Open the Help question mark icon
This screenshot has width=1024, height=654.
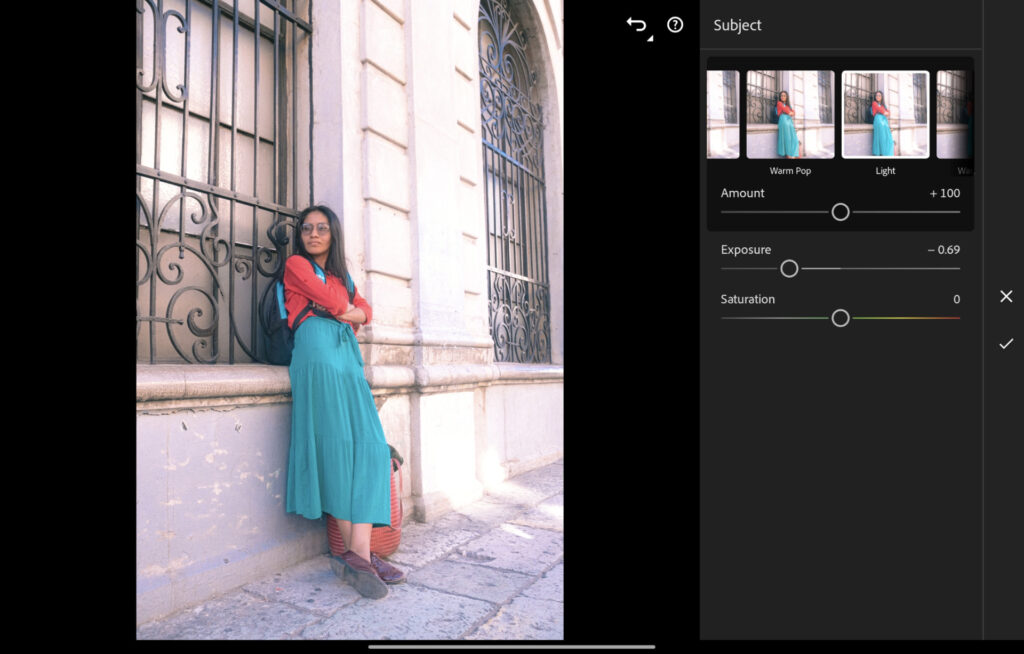676,25
